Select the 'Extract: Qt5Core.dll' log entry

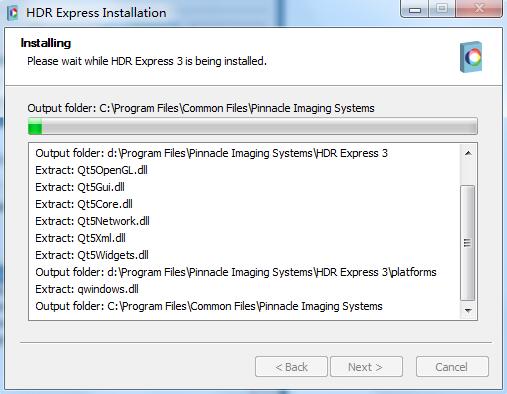(84, 204)
